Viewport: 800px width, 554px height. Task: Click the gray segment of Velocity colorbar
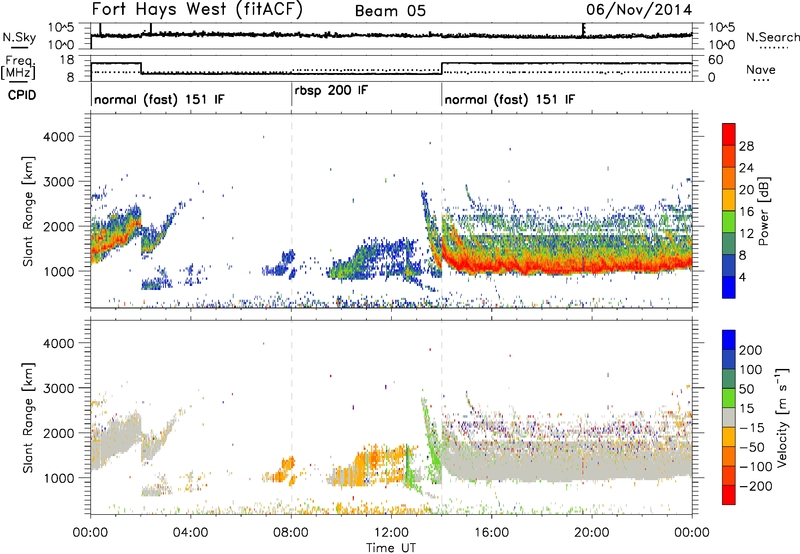coord(729,417)
